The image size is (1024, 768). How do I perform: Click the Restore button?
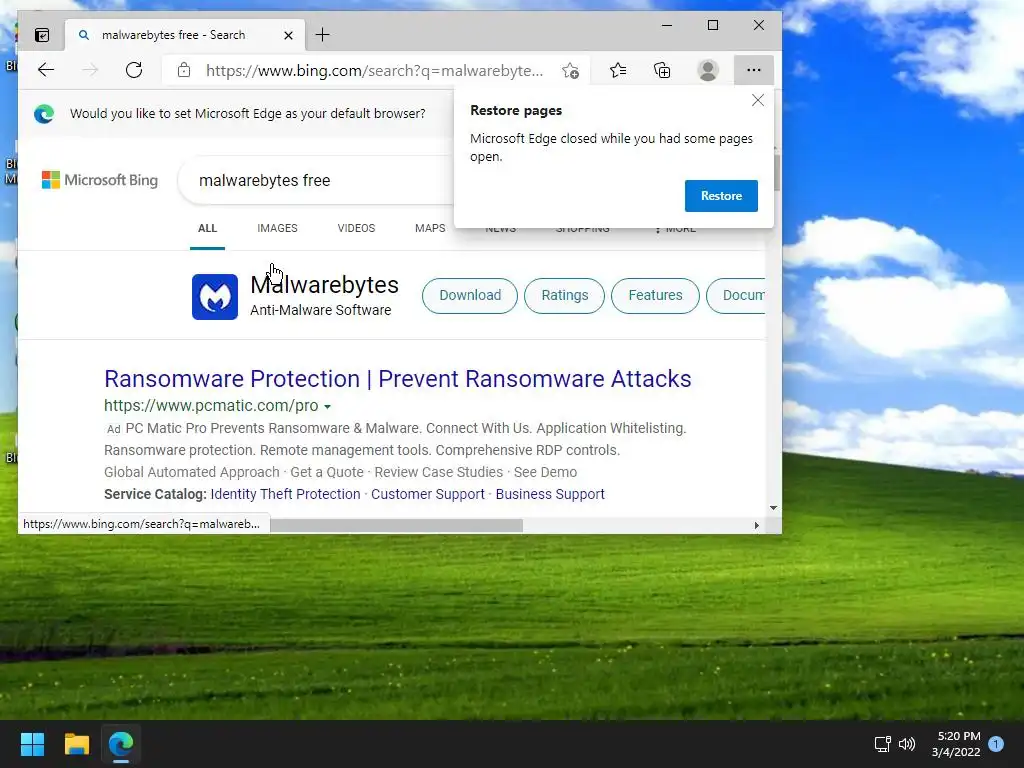pos(721,196)
